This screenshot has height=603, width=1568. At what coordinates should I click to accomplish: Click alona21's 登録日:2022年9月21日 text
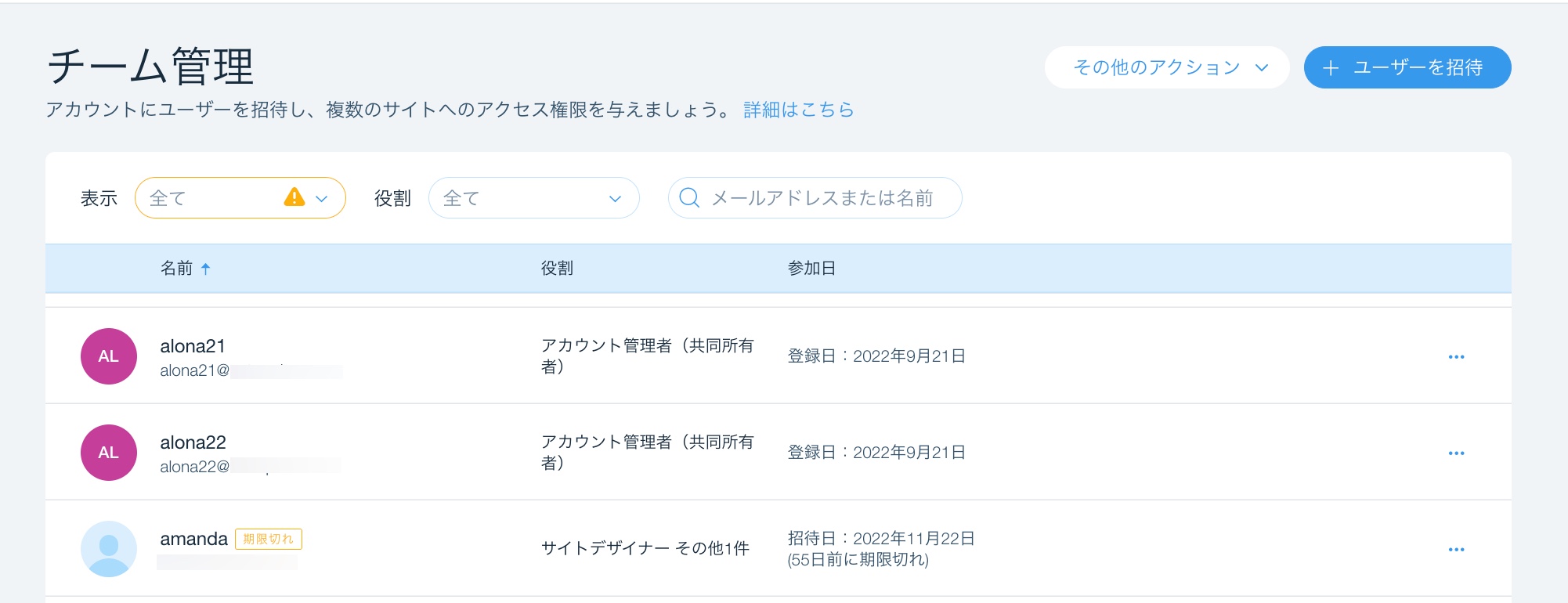[x=876, y=356]
